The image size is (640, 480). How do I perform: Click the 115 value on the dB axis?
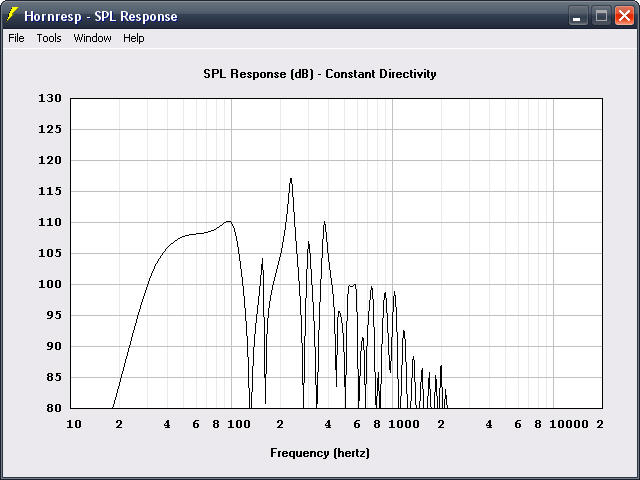(x=50, y=191)
